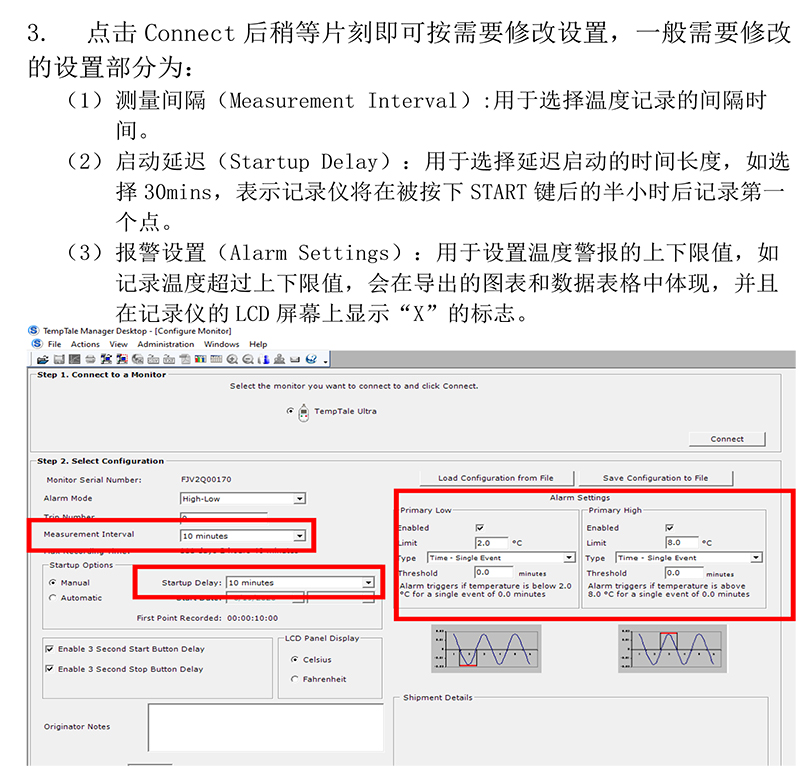Click the Primary Low Limit input field
Screen dimensions: 800x779
pos(491,543)
